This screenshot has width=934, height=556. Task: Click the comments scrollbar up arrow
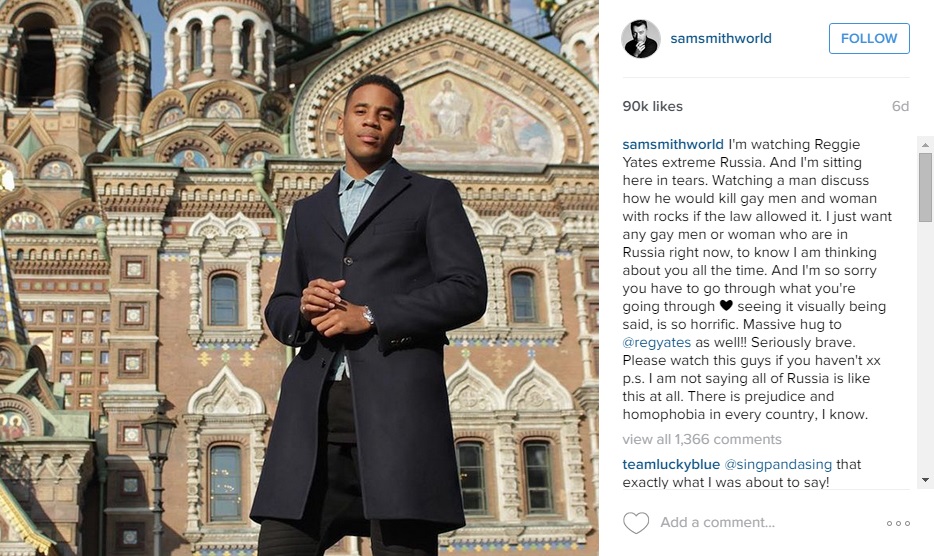925,144
